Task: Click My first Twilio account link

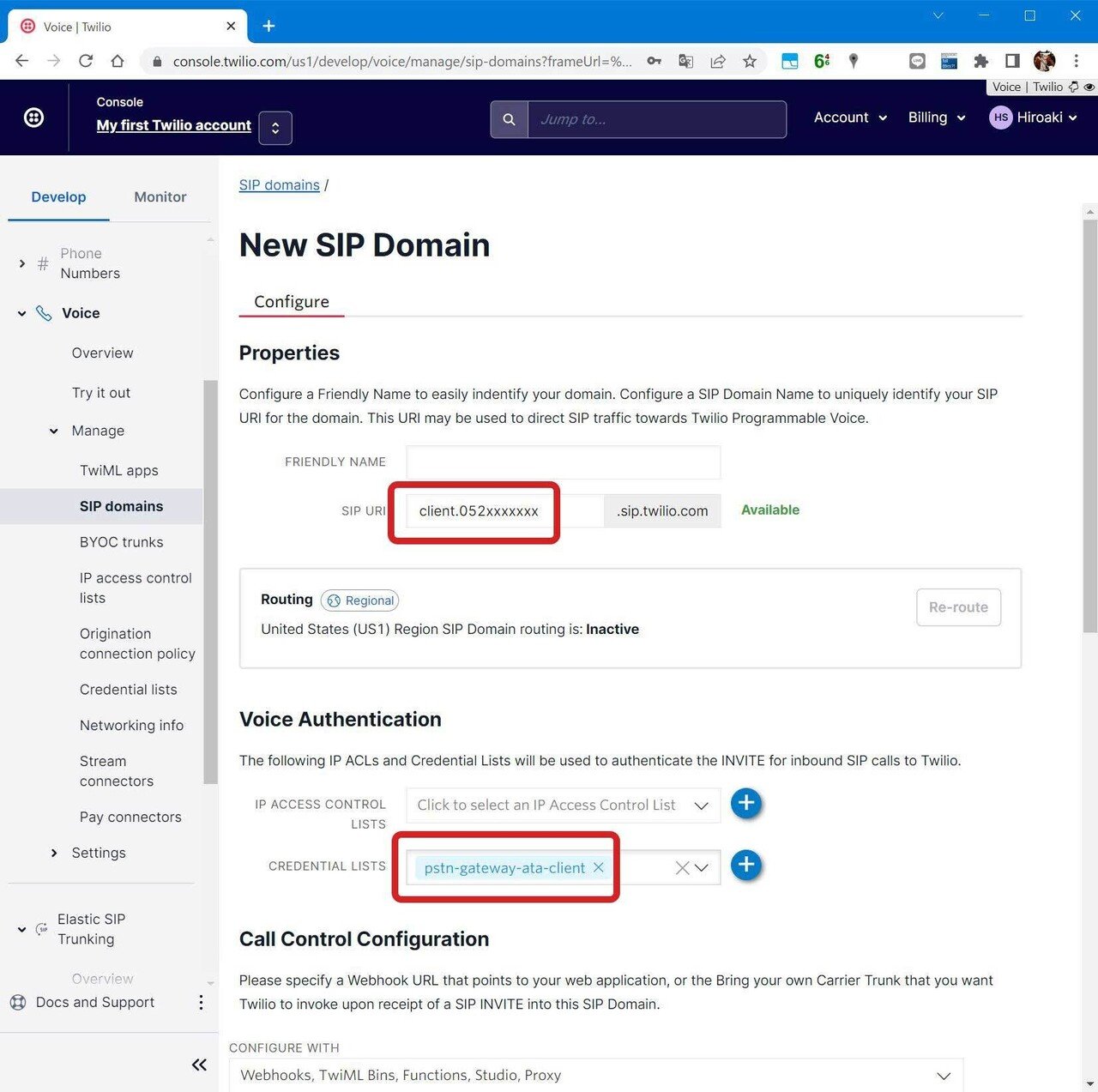Action: 174,125
